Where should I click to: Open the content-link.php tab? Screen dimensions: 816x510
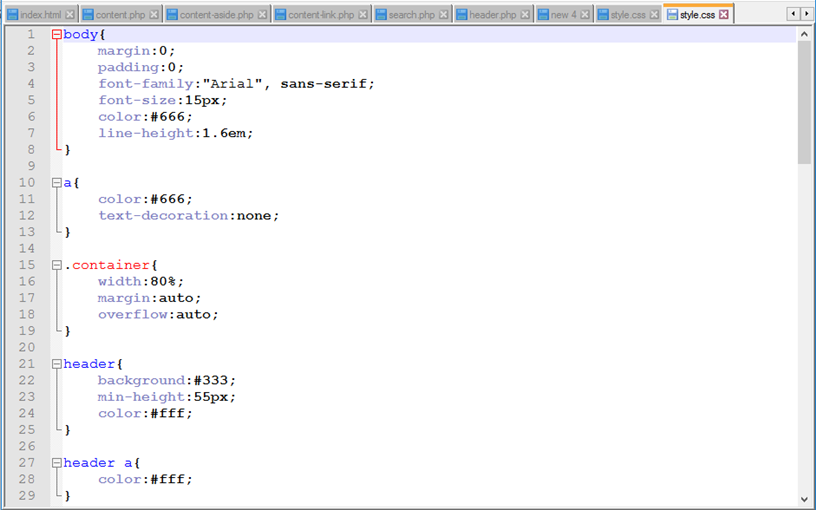(x=321, y=15)
